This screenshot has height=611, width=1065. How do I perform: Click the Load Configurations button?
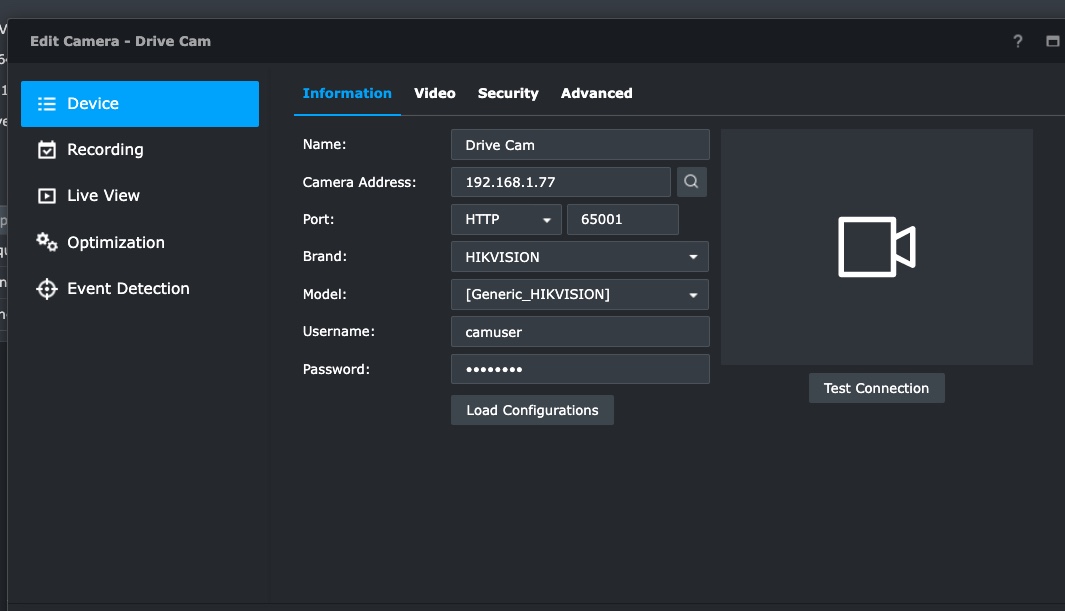pyautogui.click(x=532, y=410)
